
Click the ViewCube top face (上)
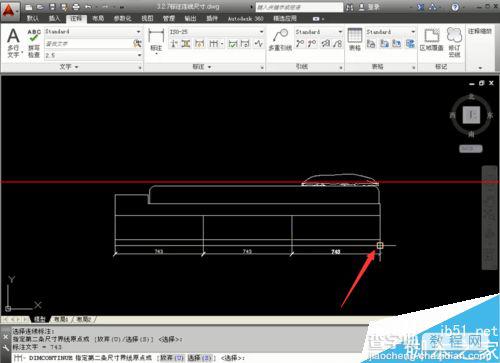coord(471,115)
